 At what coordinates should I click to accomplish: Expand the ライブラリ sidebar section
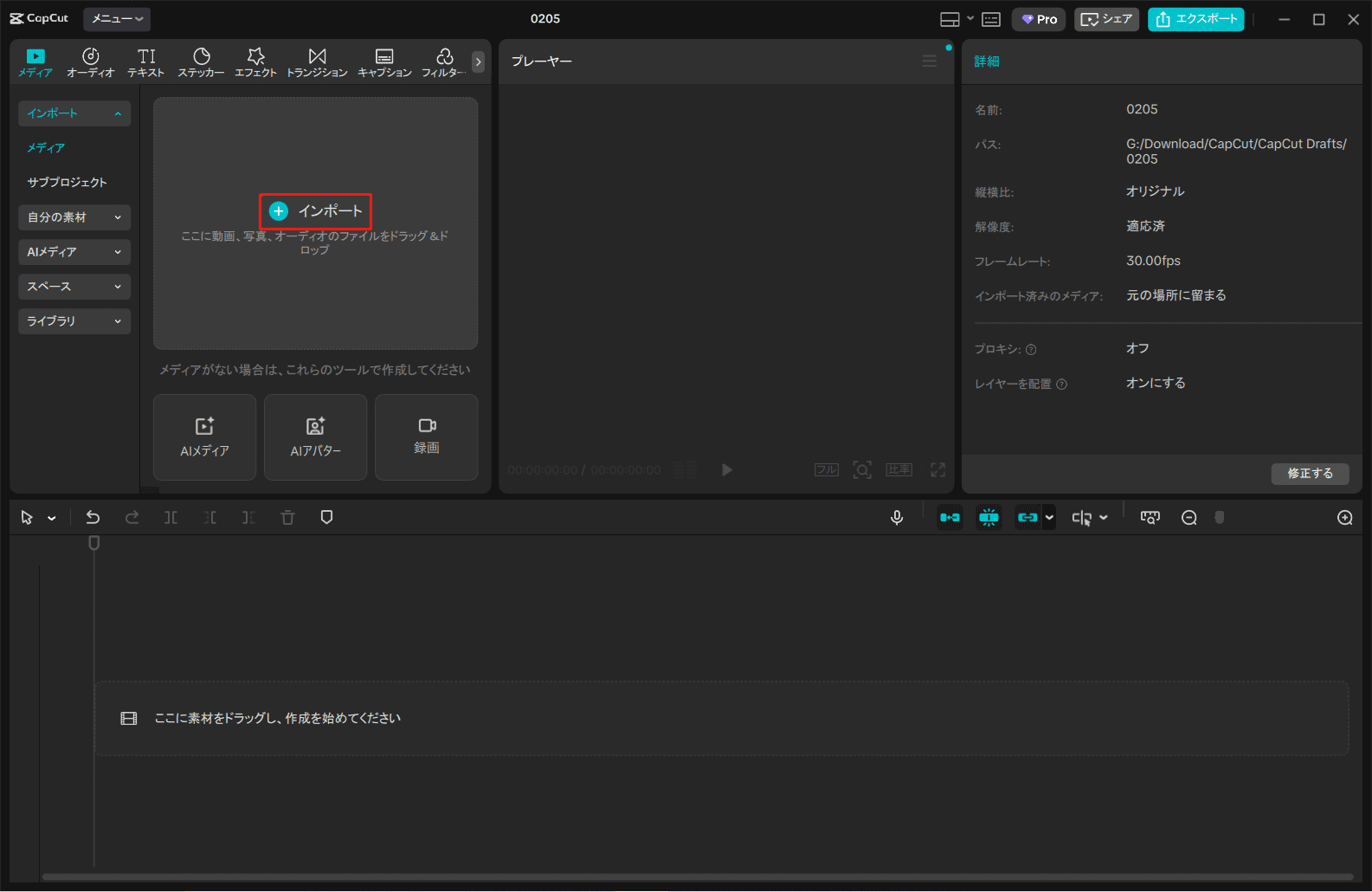click(x=74, y=321)
